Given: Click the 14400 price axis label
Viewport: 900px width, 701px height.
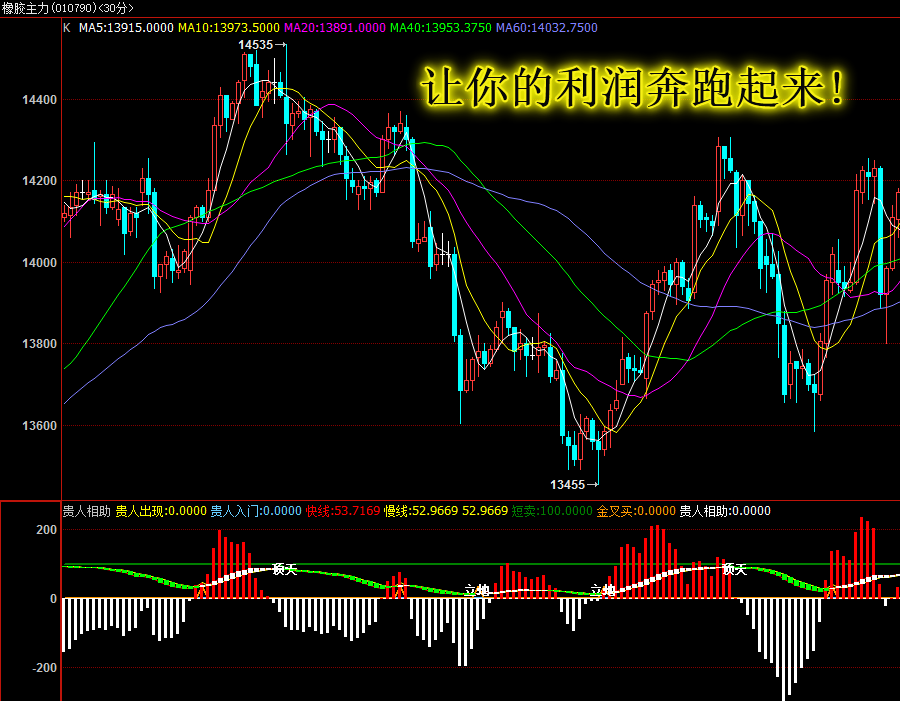Looking at the screenshot, I should tap(40, 100).
